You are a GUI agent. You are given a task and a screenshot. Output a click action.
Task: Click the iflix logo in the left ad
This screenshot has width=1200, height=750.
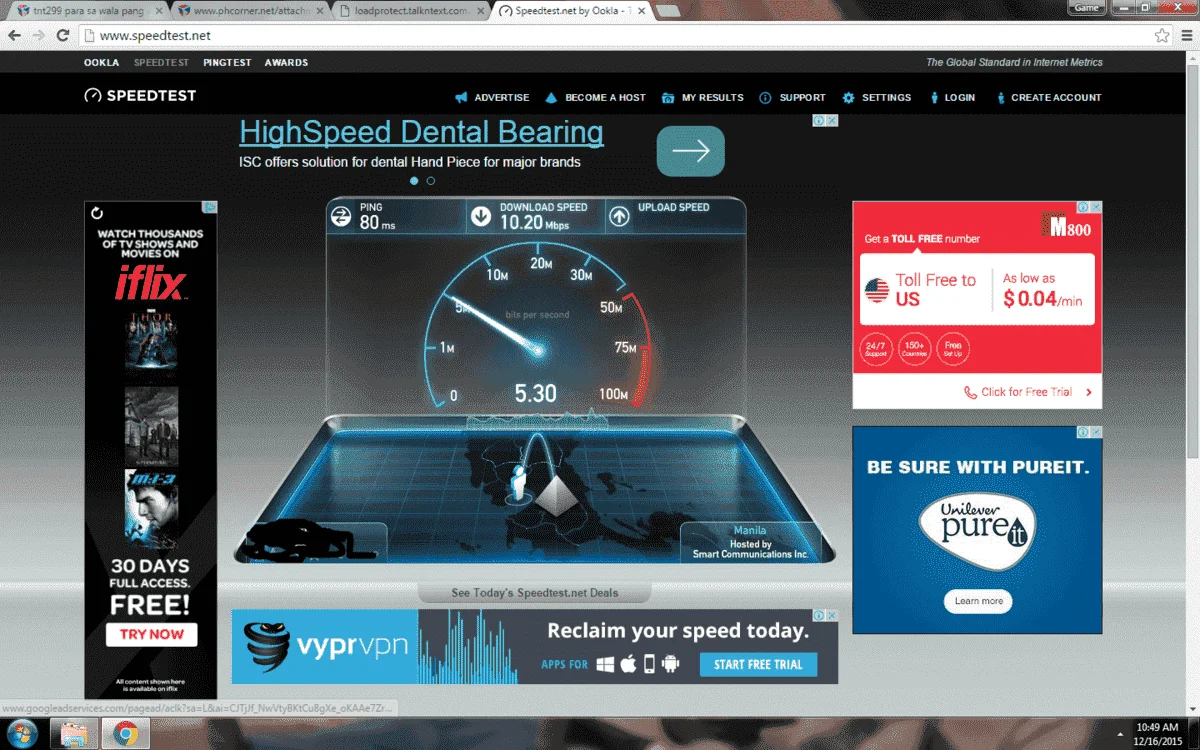click(x=151, y=283)
